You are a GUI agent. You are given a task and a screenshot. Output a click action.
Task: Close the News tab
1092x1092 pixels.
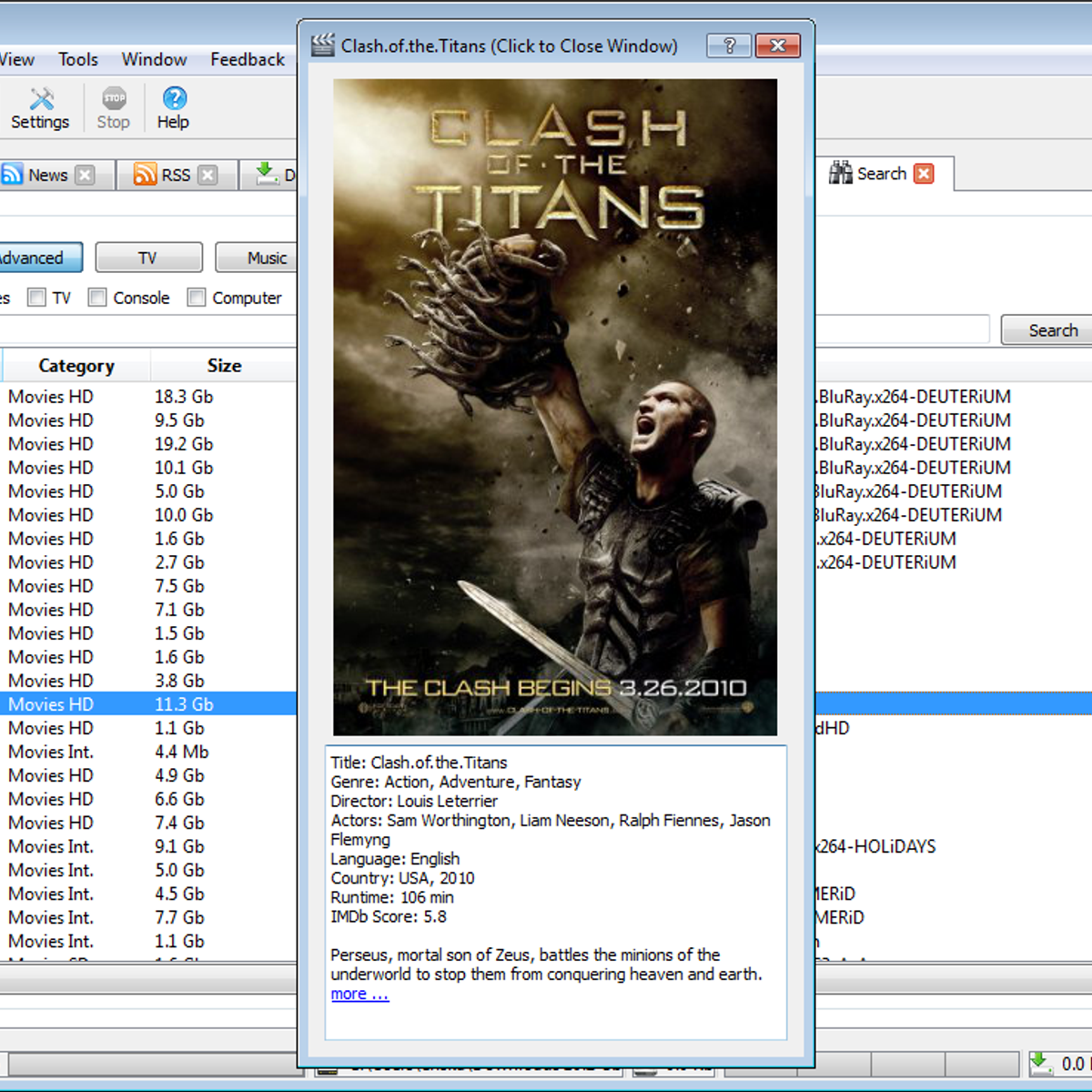[85, 175]
